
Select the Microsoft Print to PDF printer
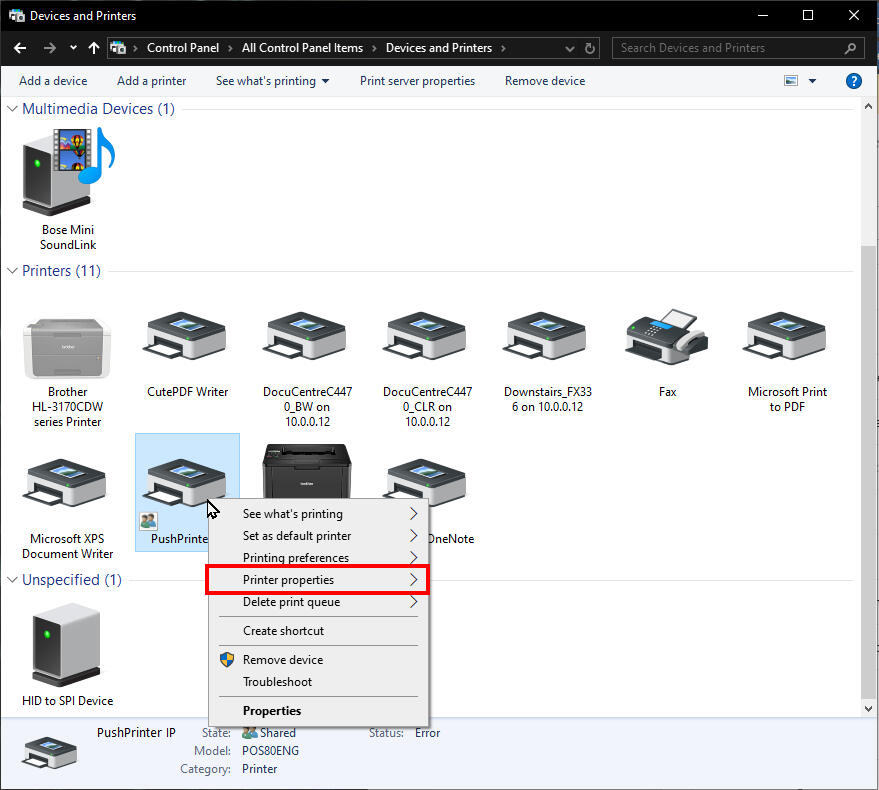786,335
